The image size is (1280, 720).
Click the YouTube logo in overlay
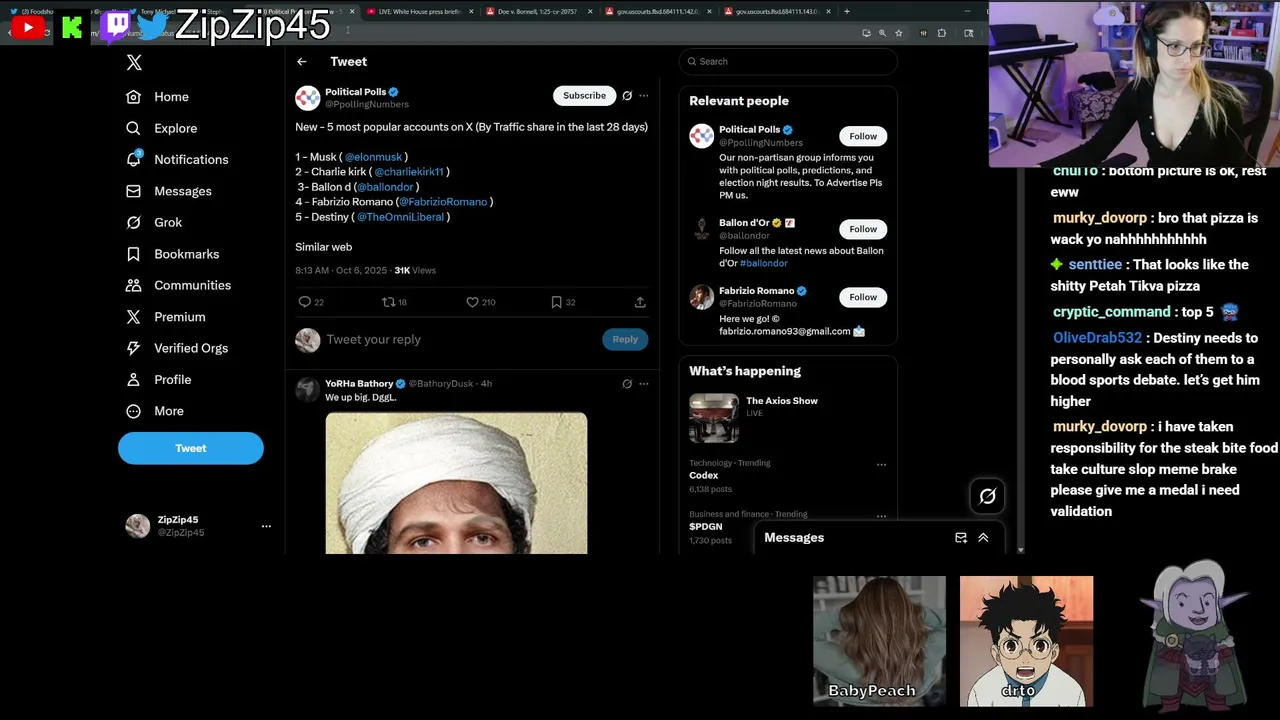(28, 28)
